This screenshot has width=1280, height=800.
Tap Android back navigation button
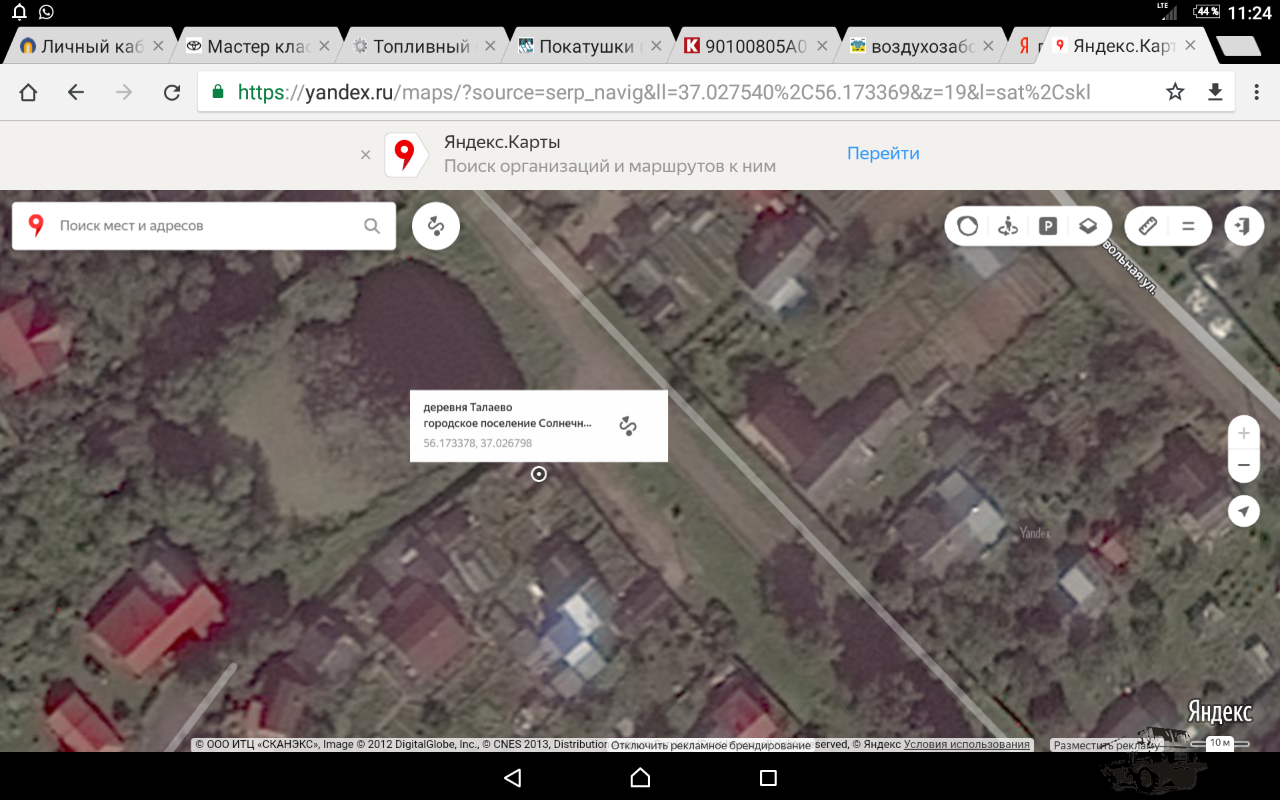tap(513, 777)
